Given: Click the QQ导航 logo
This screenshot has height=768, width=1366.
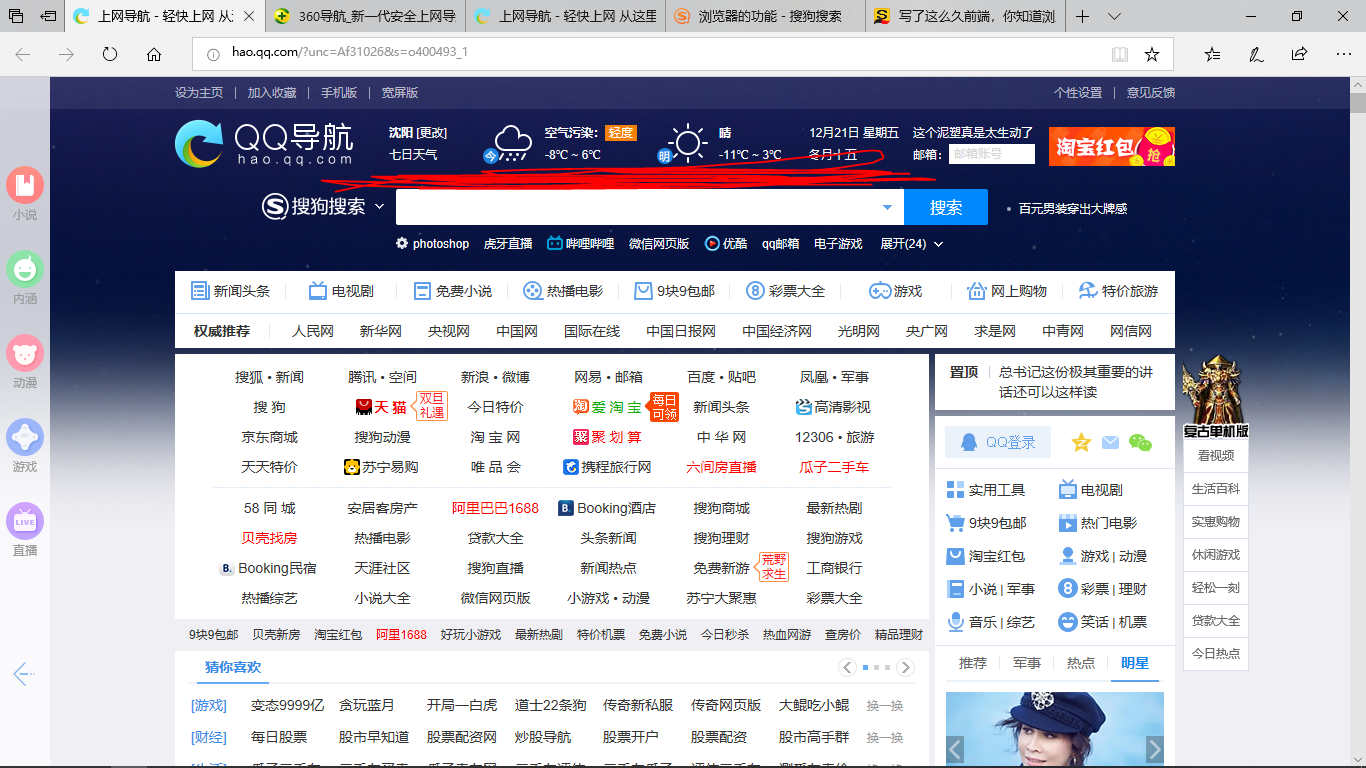Looking at the screenshot, I should pos(264,143).
